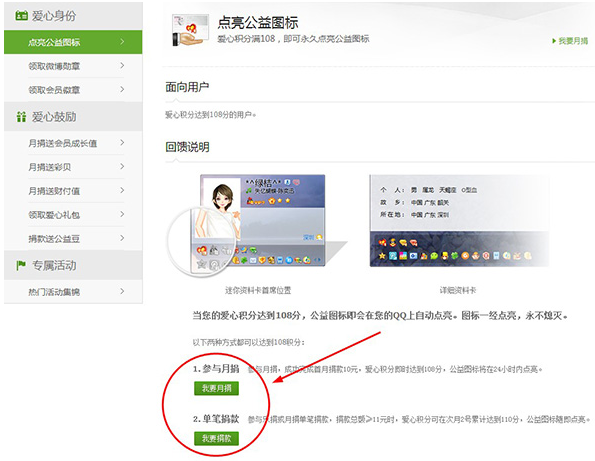The width and height of the screenshot is (595, 461).
Task: Click the 爱心鼓励 section heading
Action: point(54,117)
